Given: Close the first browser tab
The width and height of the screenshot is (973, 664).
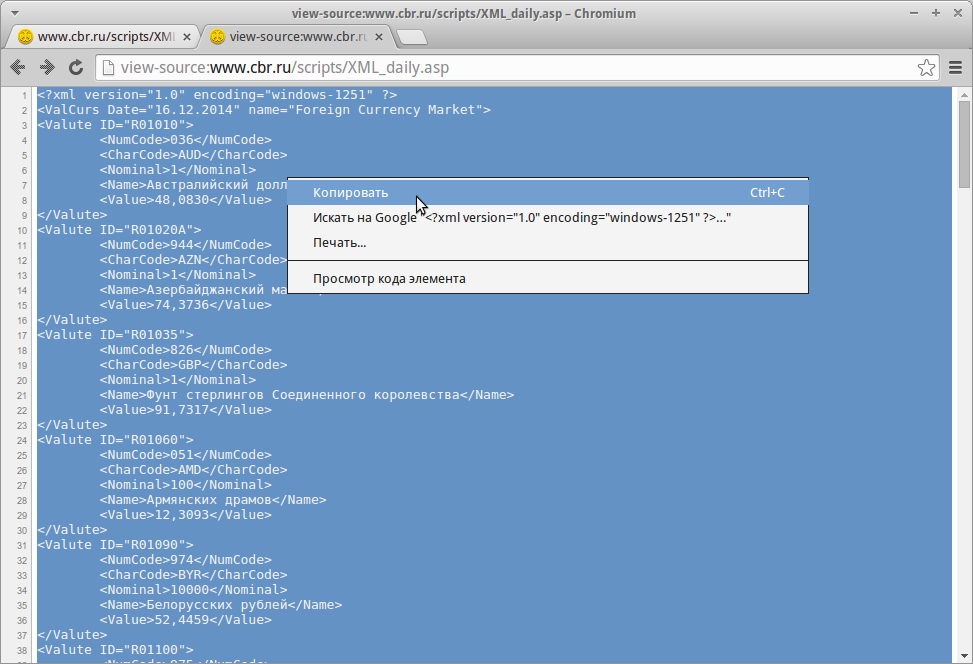Looking at the screenshot, I should click(186, 35).
